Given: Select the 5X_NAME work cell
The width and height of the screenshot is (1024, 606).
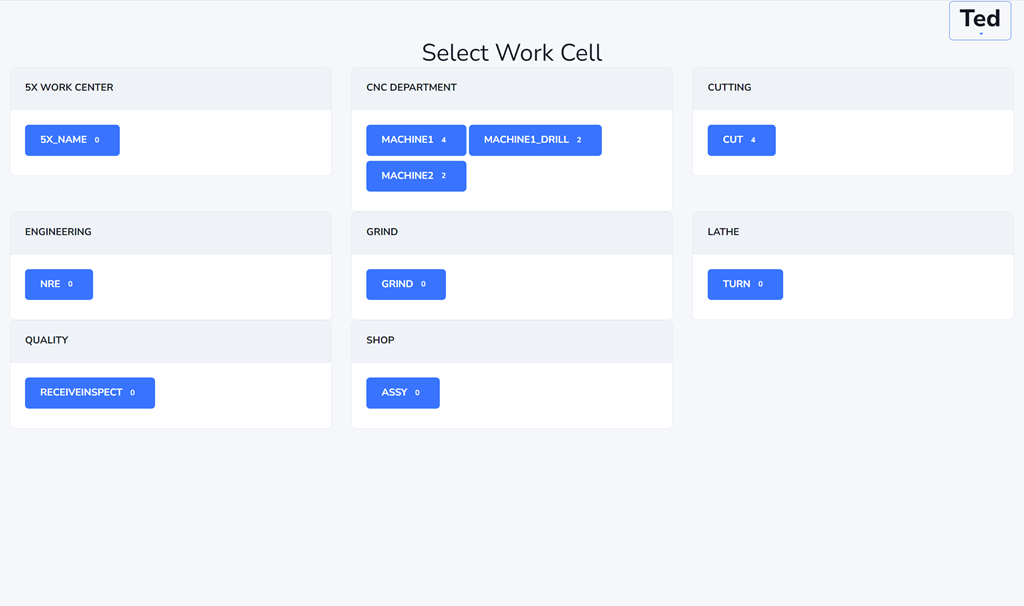Looking at the screenshot, I should [72, 140].
